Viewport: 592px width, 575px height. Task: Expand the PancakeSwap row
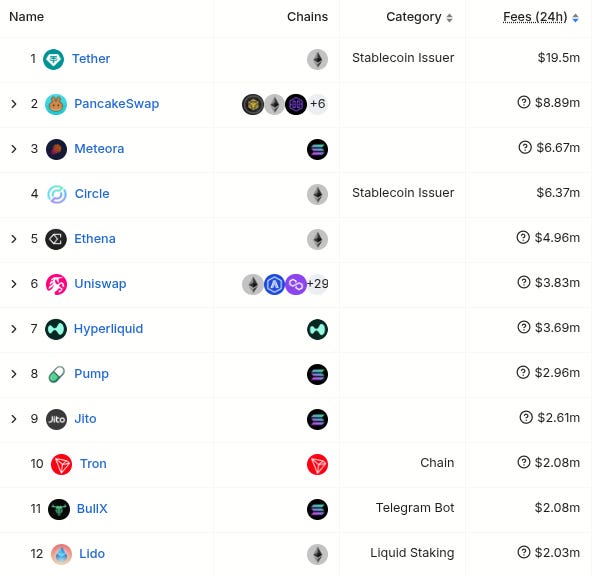(x=14, y=104)
